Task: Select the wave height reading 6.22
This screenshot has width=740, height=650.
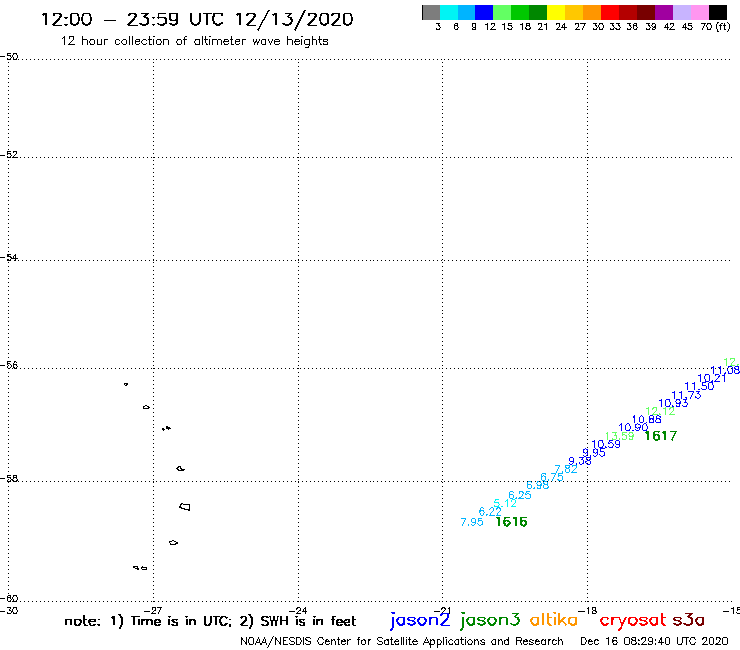Action: (490, 512)
